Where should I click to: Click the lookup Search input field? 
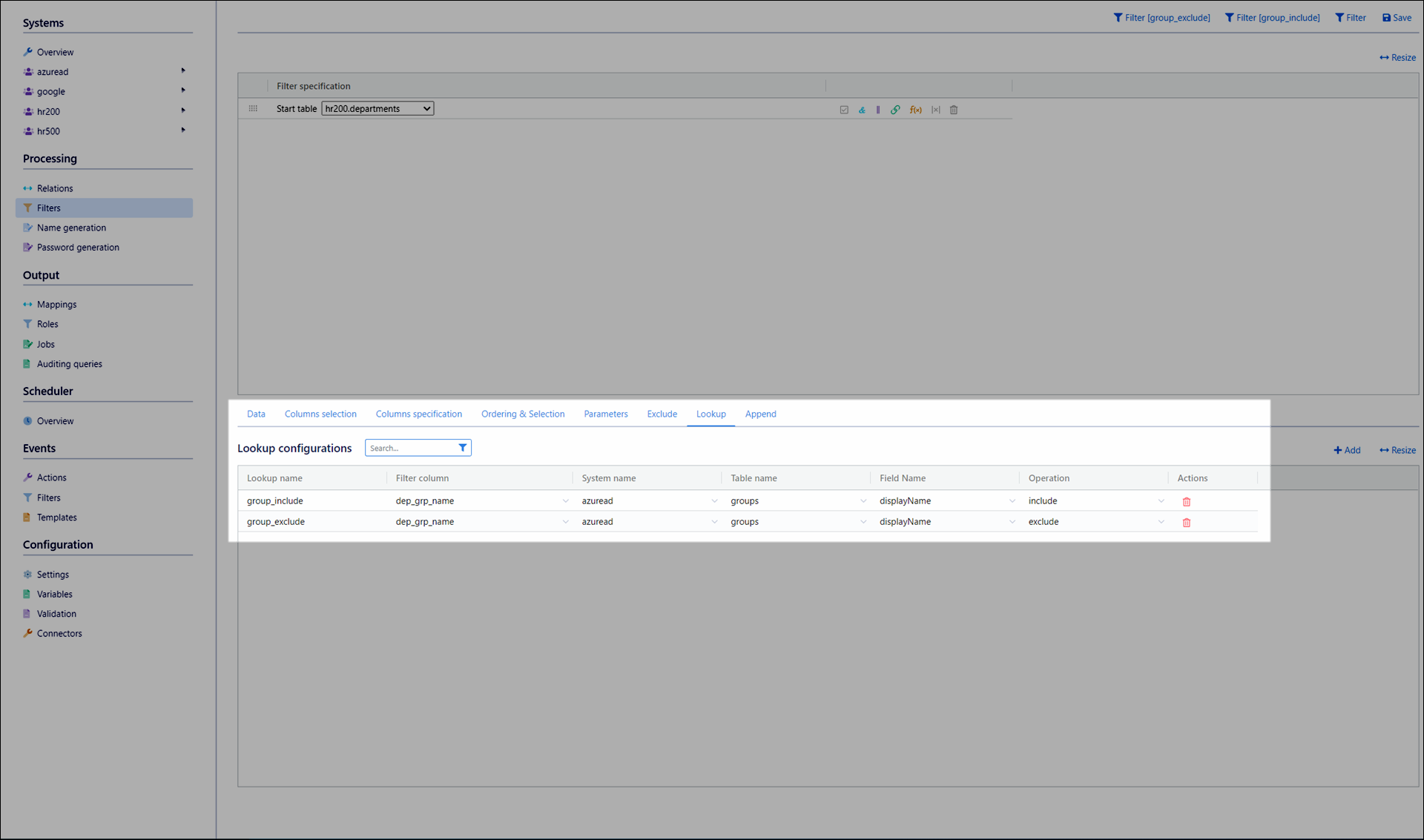click(410, 448)
